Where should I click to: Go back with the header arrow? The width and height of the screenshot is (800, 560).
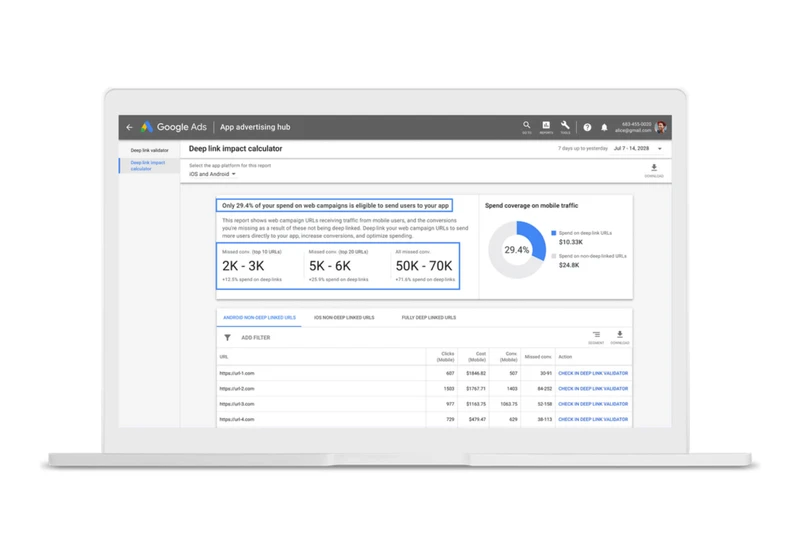[x=130, y=127]
